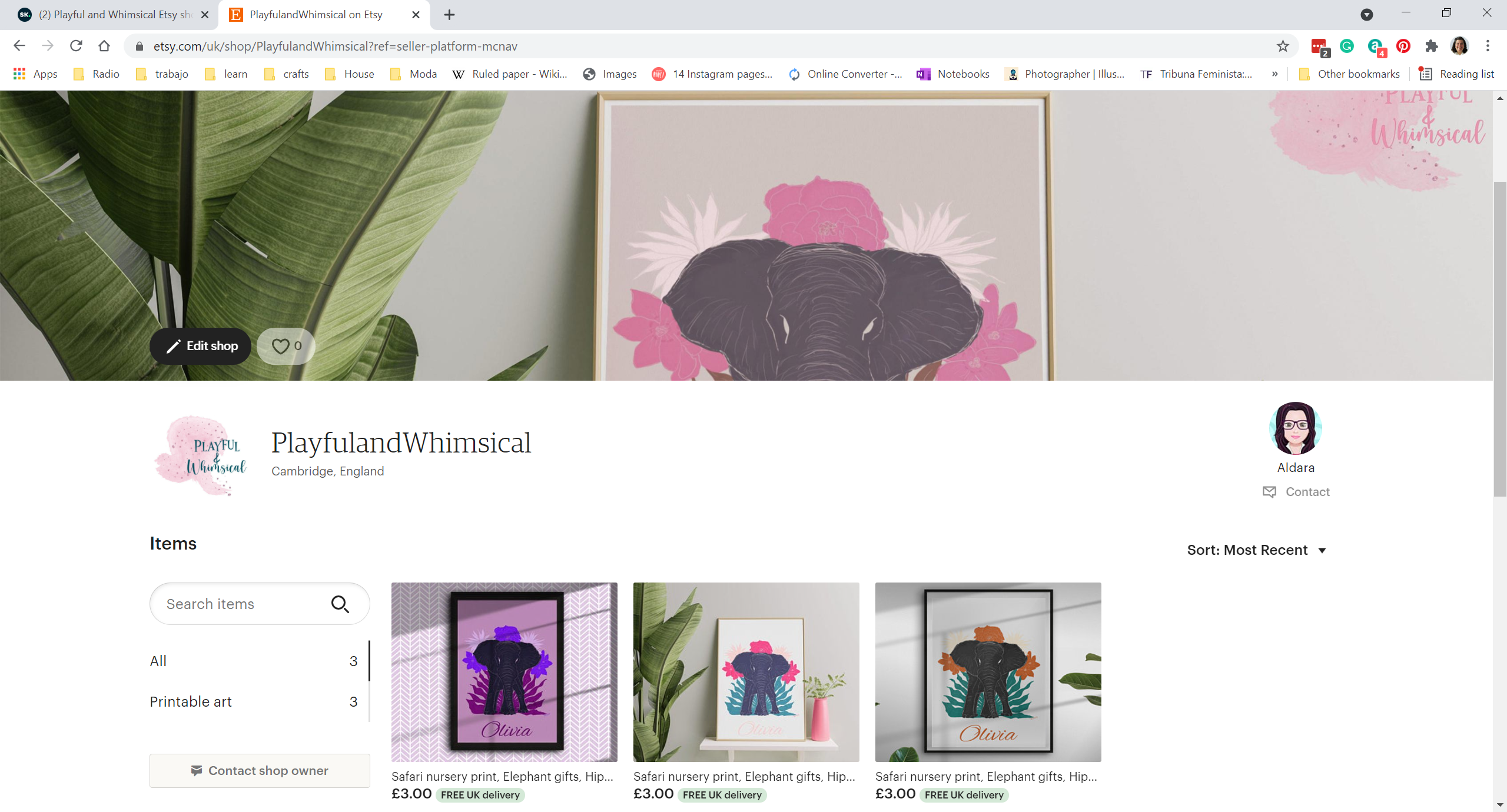Open the 14 Instagram pages bookmark
The height and width of the screenshot is (812, 1507).
(712, 74)
